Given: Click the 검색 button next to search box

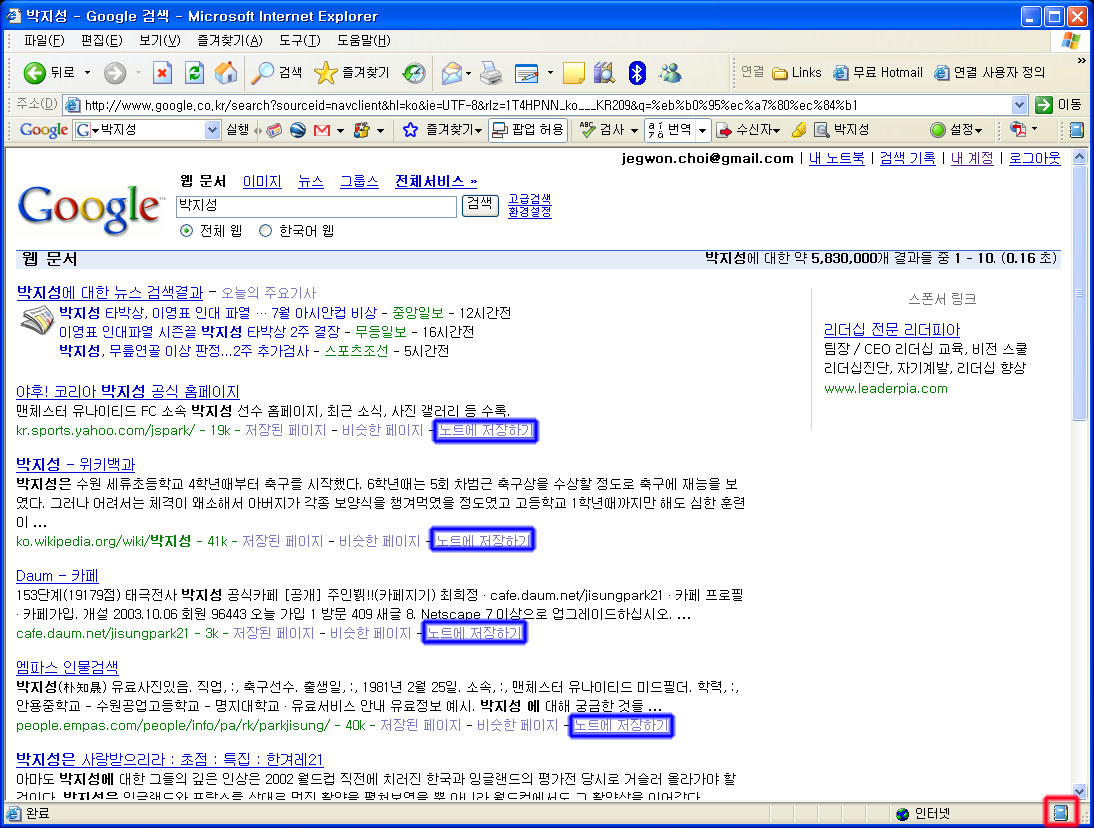Looking at the screenshot, I should (480, 204).
